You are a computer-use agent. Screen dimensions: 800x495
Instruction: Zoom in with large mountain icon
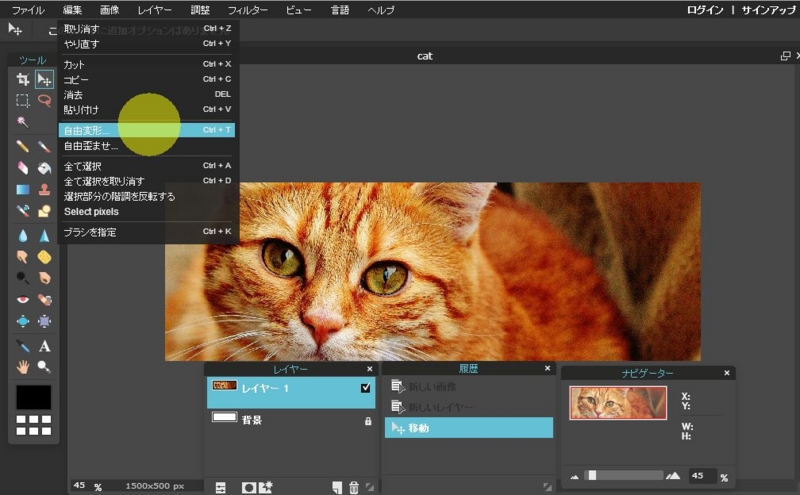(673, 476)
